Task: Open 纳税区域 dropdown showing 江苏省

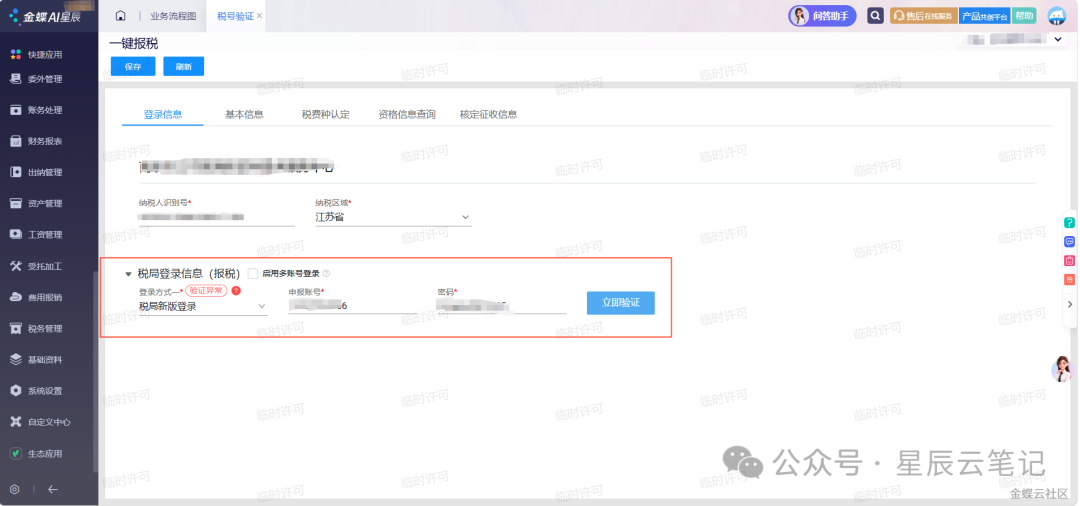Action: tap(393, 217)
